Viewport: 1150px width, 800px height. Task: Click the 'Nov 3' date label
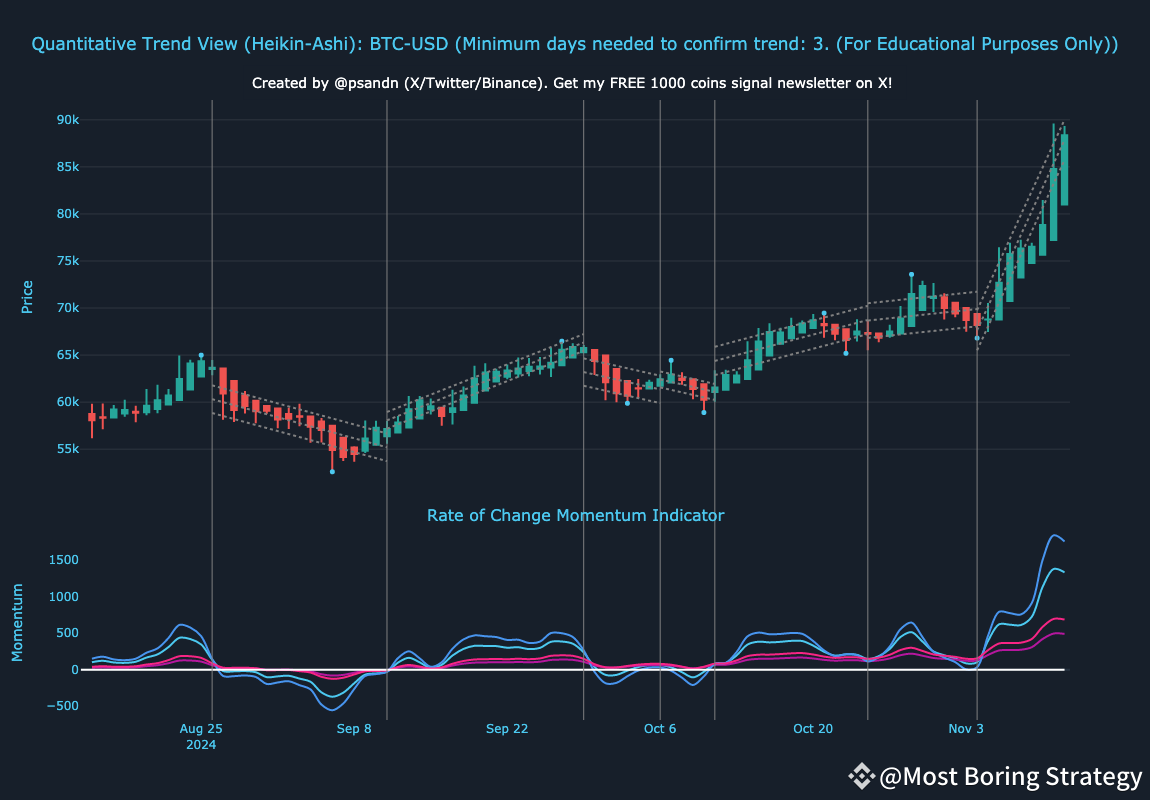click(966, 729)
